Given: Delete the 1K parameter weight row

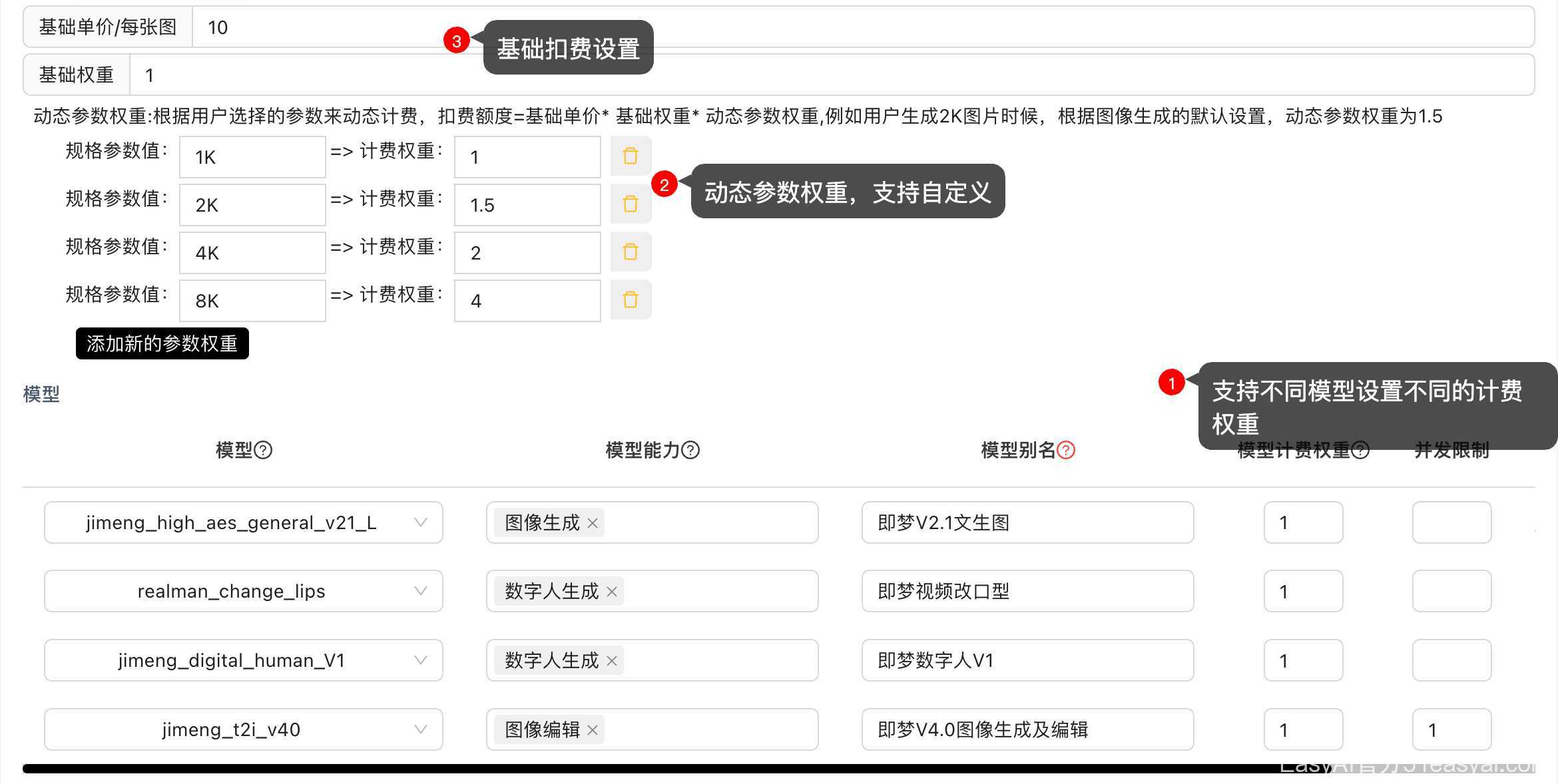Looking at the screenshot, I should coord(630,156).
